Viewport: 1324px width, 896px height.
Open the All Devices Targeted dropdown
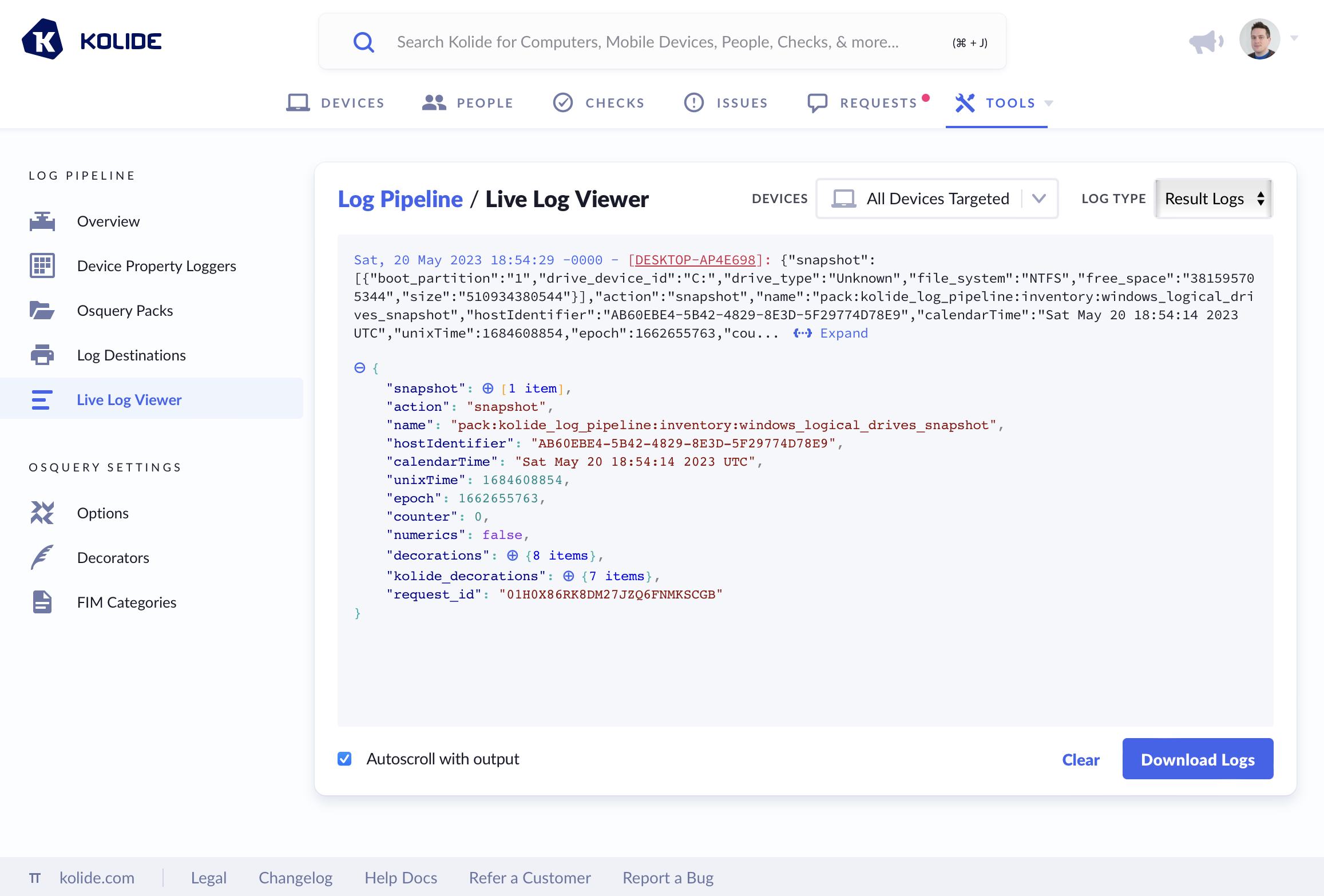(937, 199)
